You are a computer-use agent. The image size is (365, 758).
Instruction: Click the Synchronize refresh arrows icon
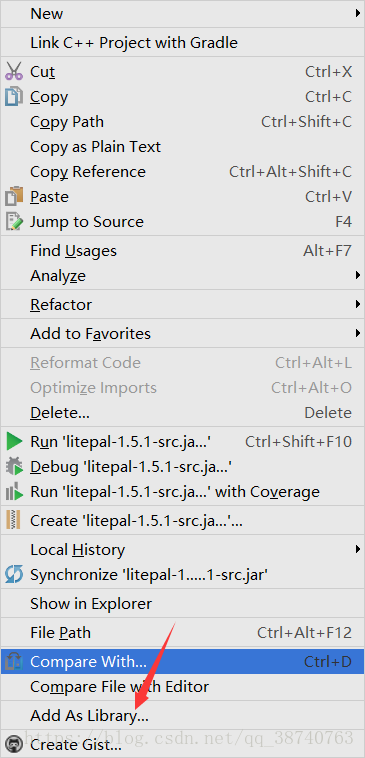(x=14, y=575)
